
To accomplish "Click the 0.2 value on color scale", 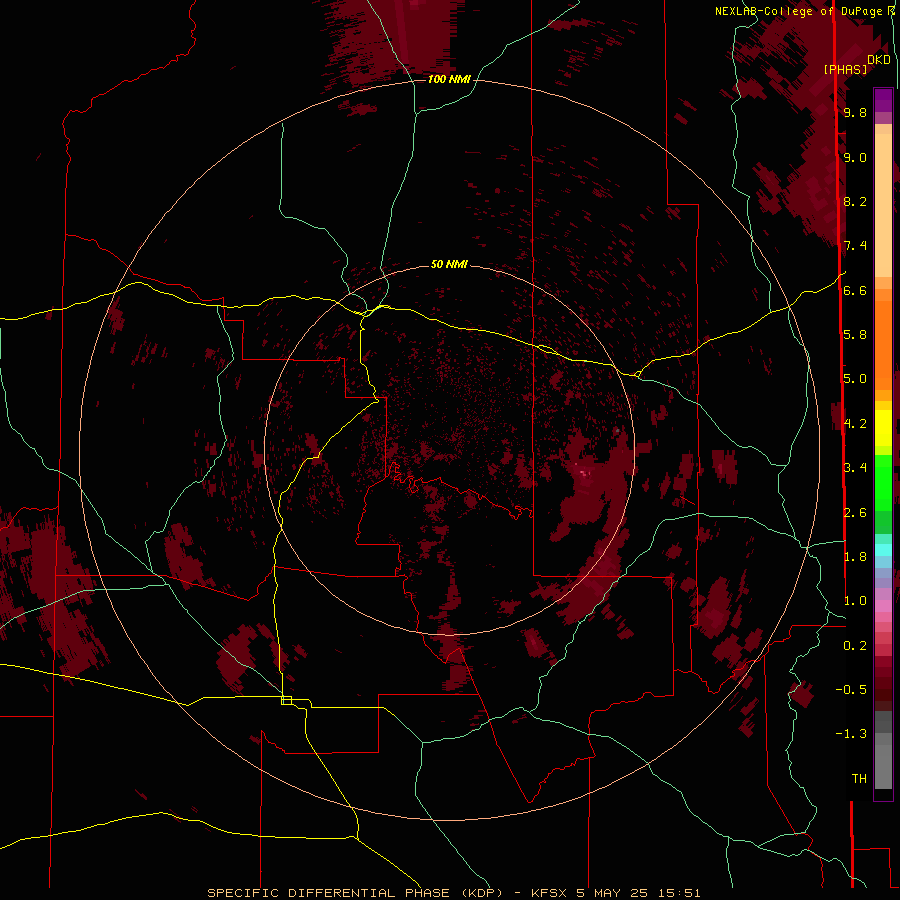I will pyautogui.click(x=855, y=645).
